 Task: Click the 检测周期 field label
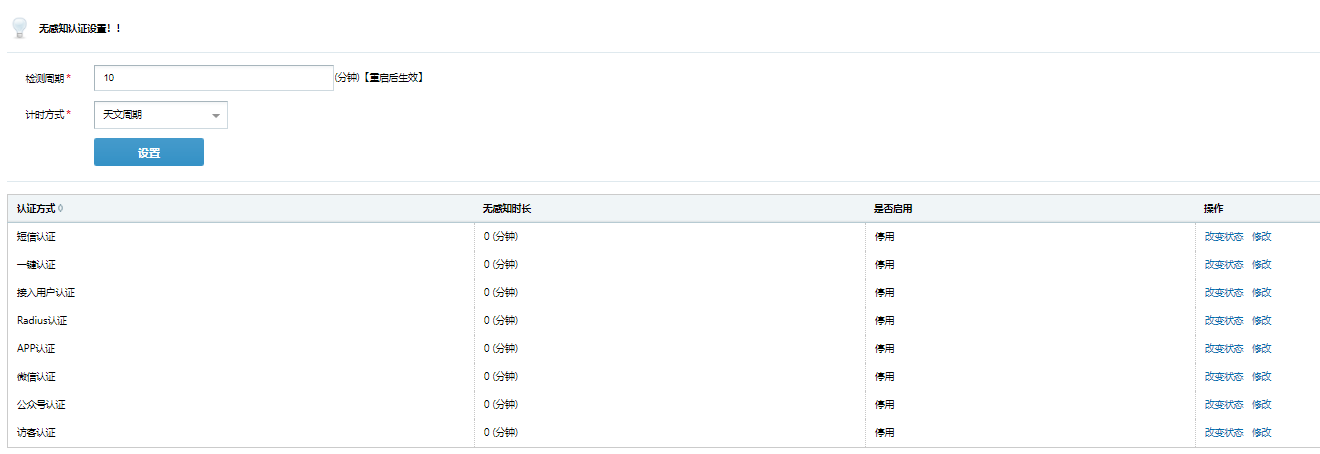click(45, 78)
